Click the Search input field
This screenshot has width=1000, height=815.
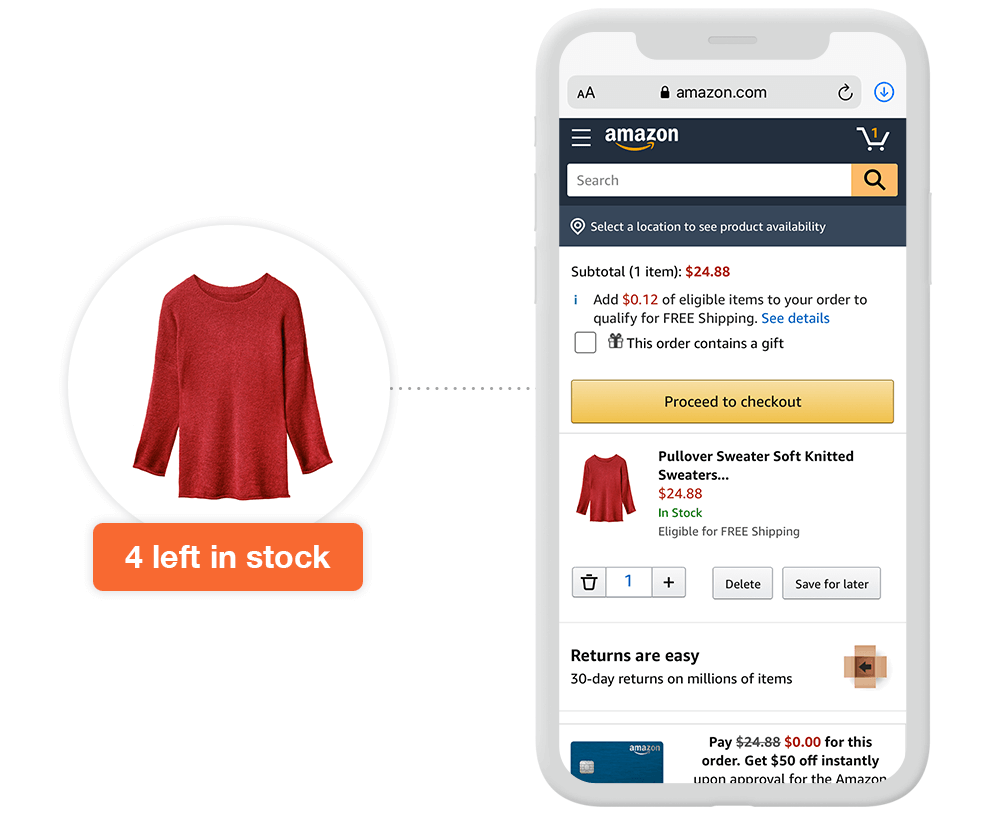click(x=709, y=180)
